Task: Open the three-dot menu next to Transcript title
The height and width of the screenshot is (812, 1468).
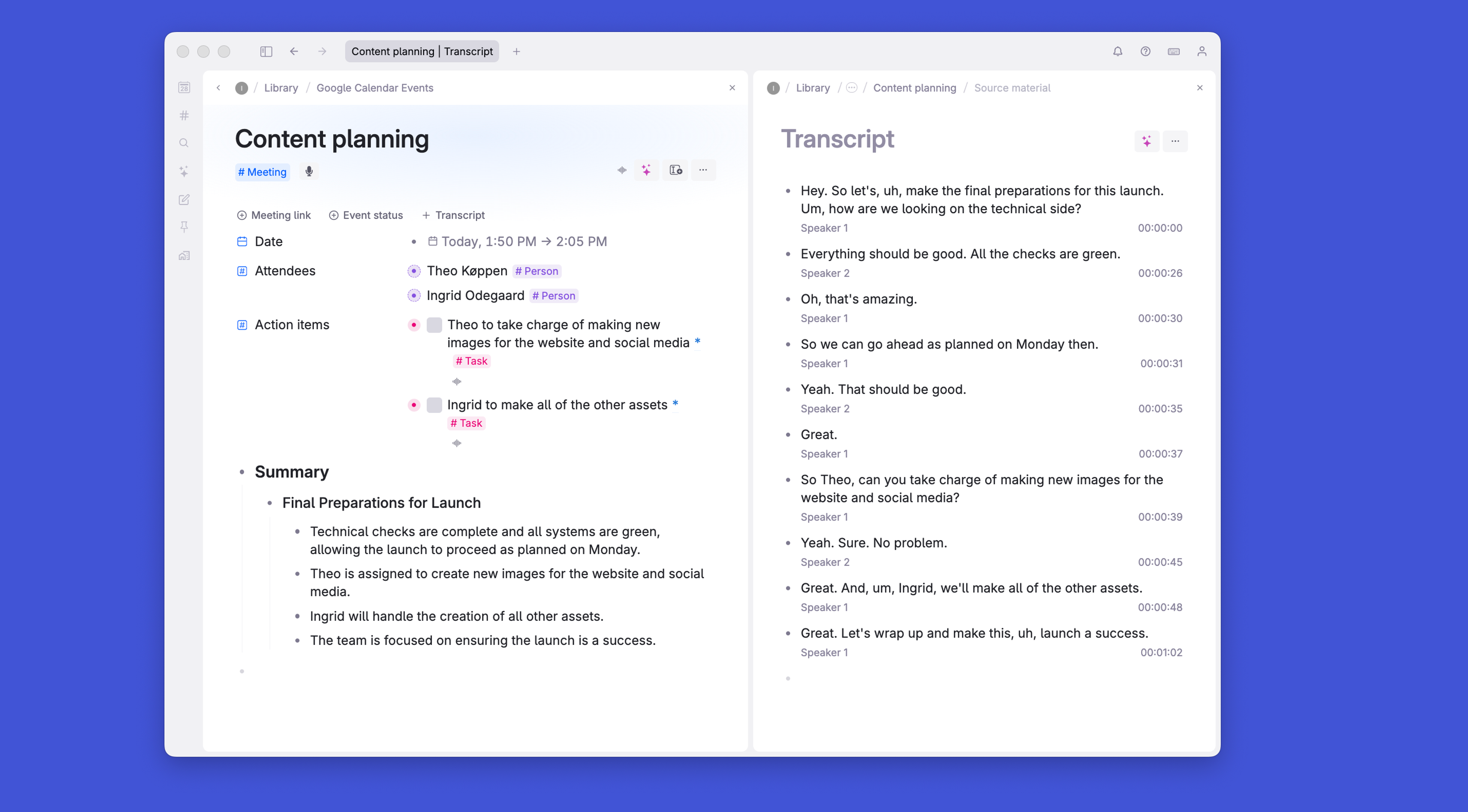Action: pyautogui.click(x=1175, y=141)
